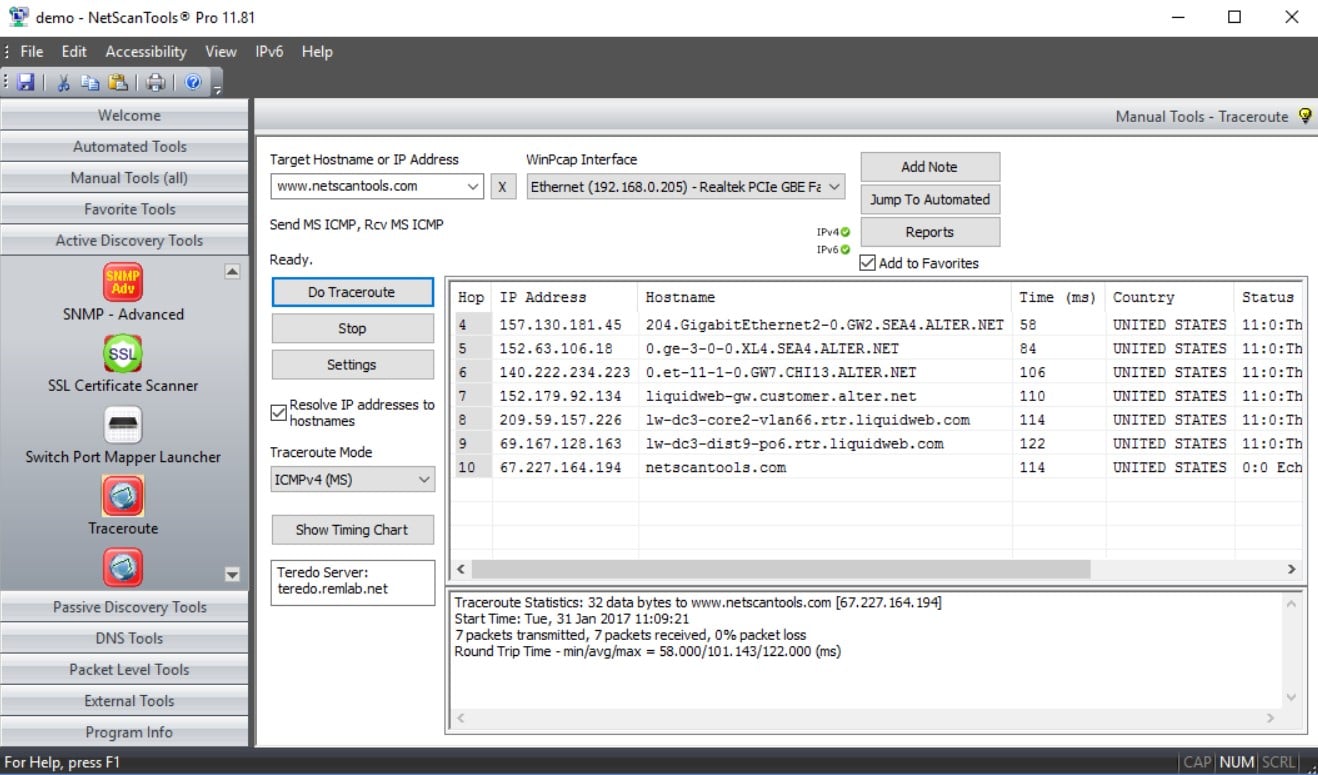Click the yellow lightbulb tip icon
The image size is (1318, 775).
click(x=1304, y=116)
